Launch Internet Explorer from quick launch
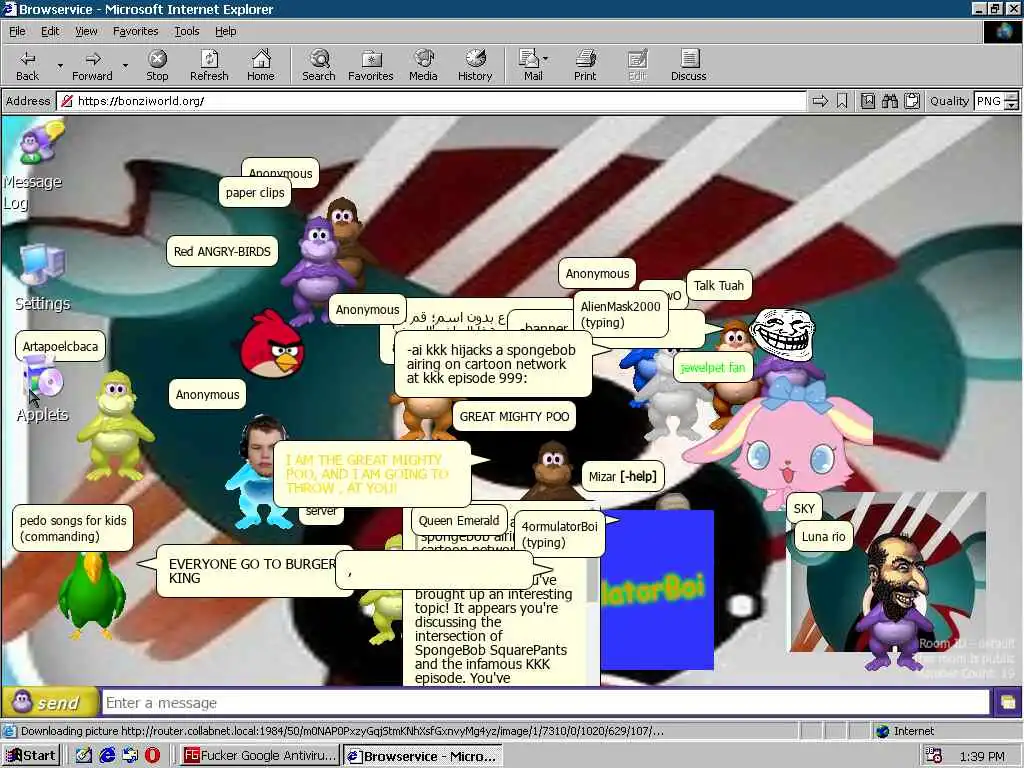This screenshot has width=1024, height=768. click(107, 756)
